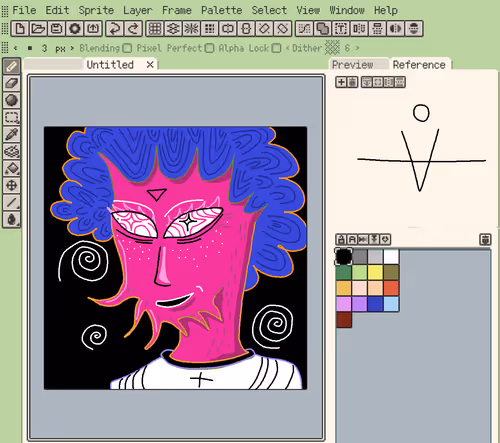
Task: Enable the Pixel Perfect checkbox
Action: click(209, 48)
